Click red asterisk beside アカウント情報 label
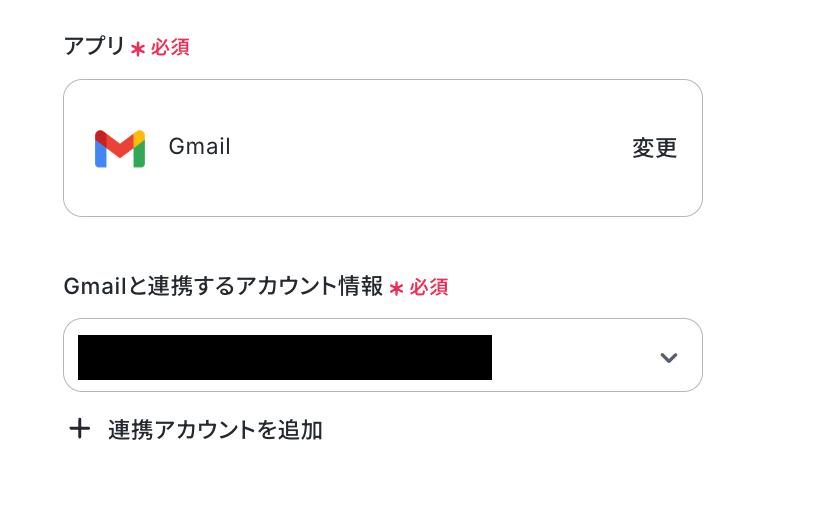Viewport: 824px width, 506px height. click(397, 288)
